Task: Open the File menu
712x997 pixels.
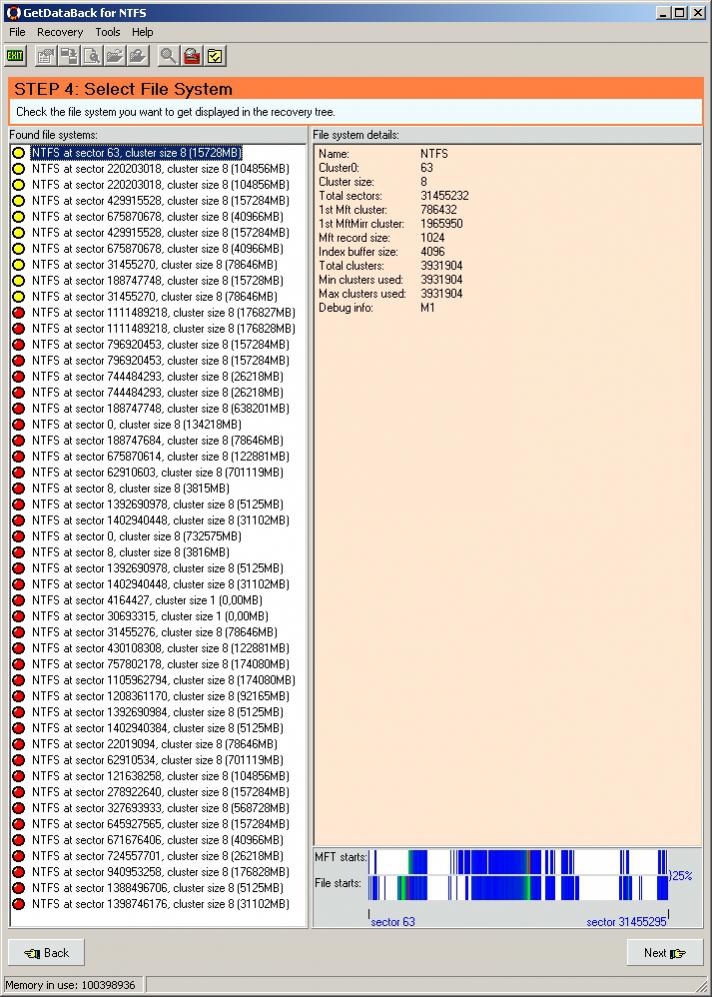Action: point(17,32)
